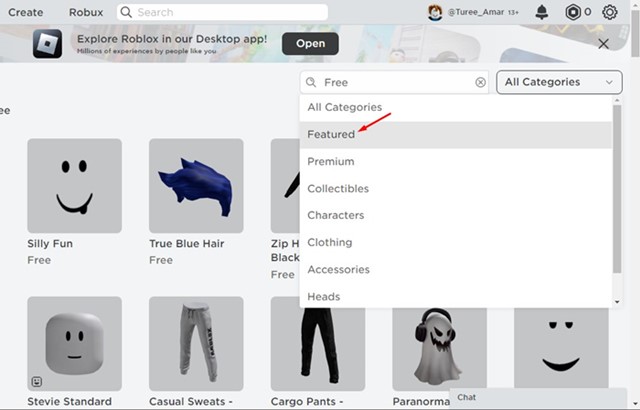Click the Silly Fun item title
Screen dimensions: 640x410
click(x=50, y=244)
